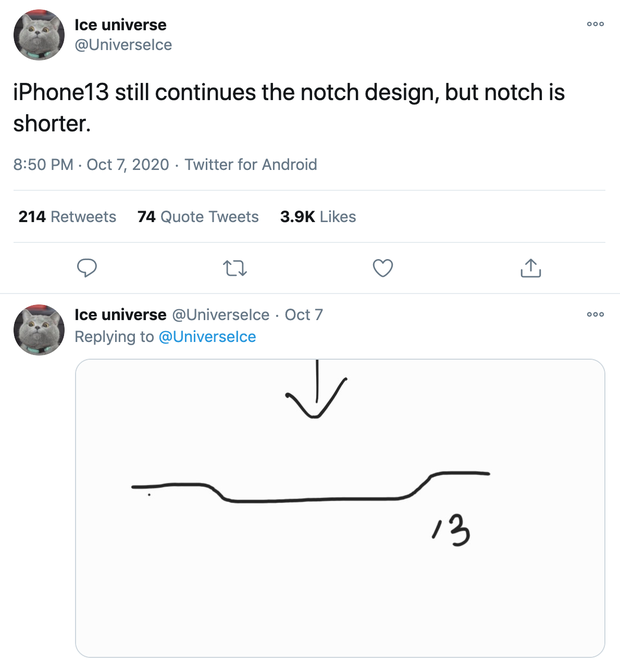Retweet this iPhone13 notch tweet

tap(235, 267)
